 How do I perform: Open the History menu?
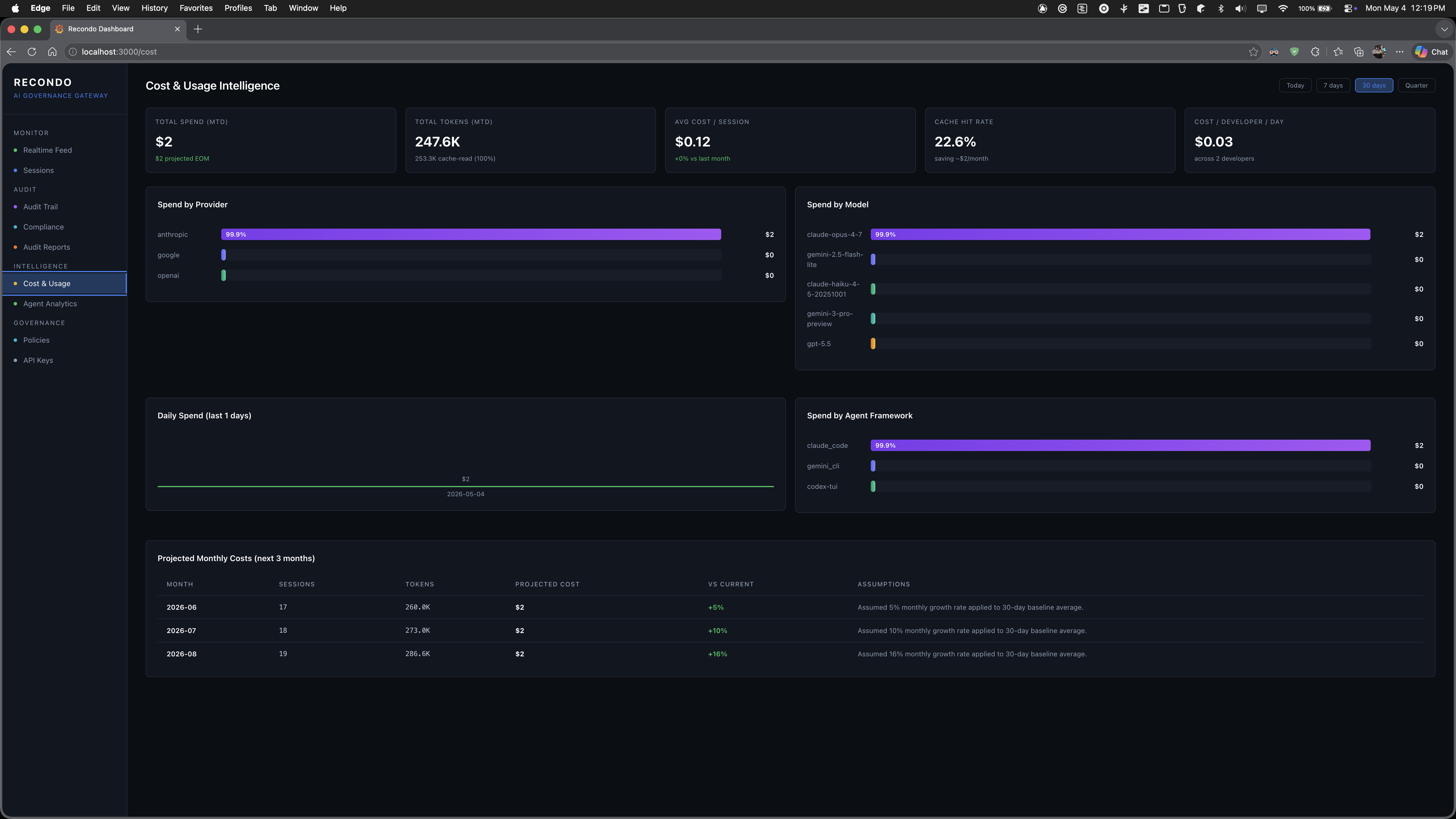[x=154, y=8]
